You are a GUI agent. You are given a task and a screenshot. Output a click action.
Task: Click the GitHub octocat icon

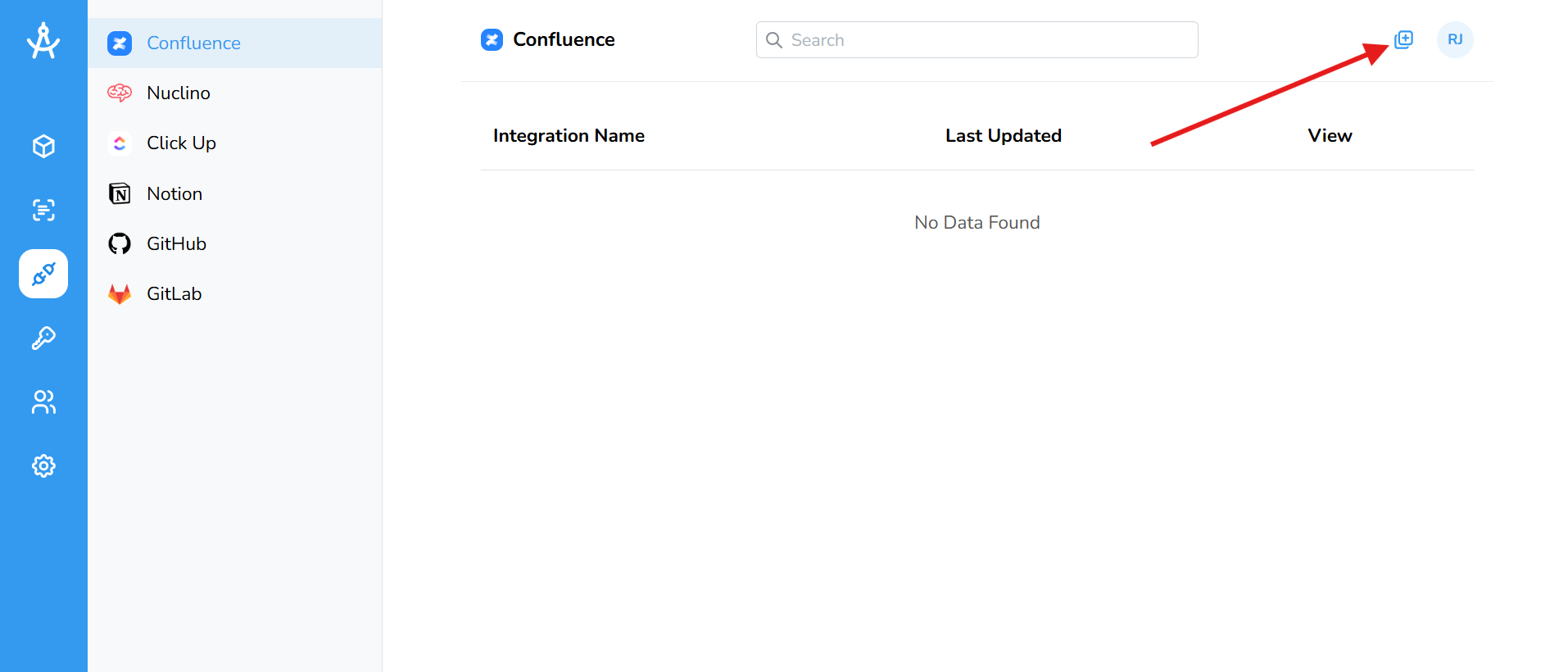point(120,243)
